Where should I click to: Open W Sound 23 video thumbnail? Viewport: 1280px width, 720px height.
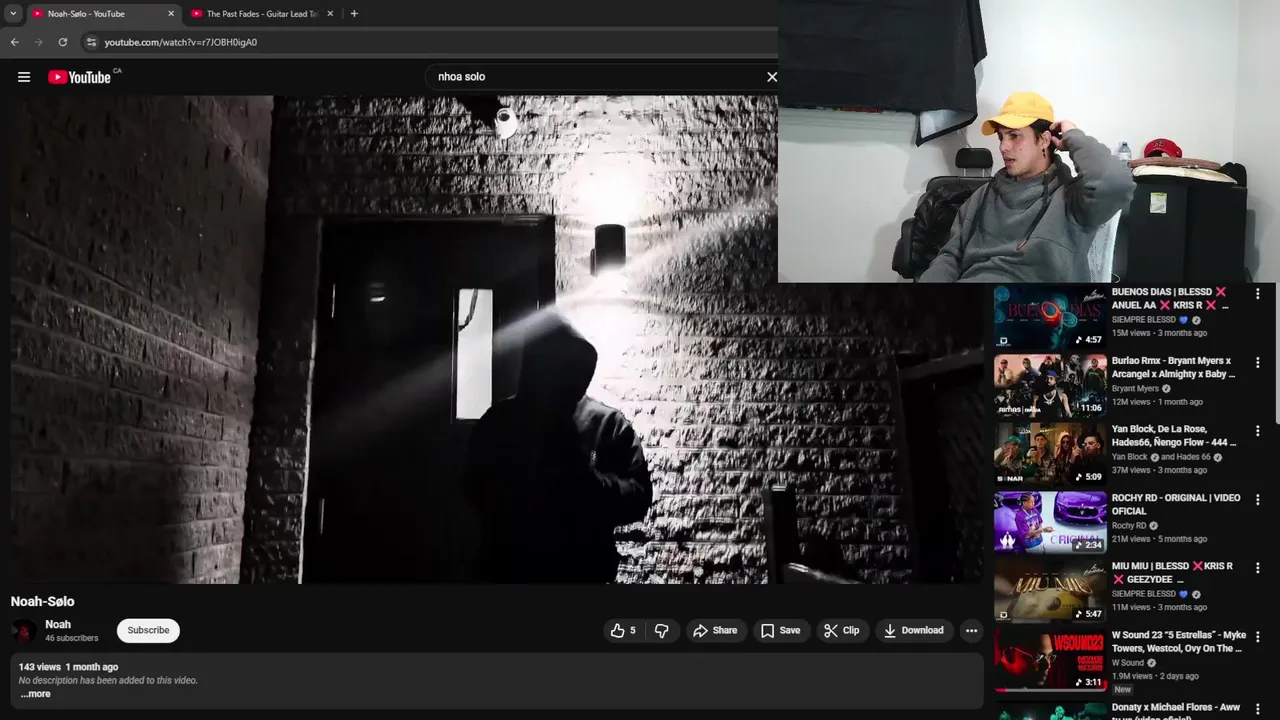pos(1050,659)
